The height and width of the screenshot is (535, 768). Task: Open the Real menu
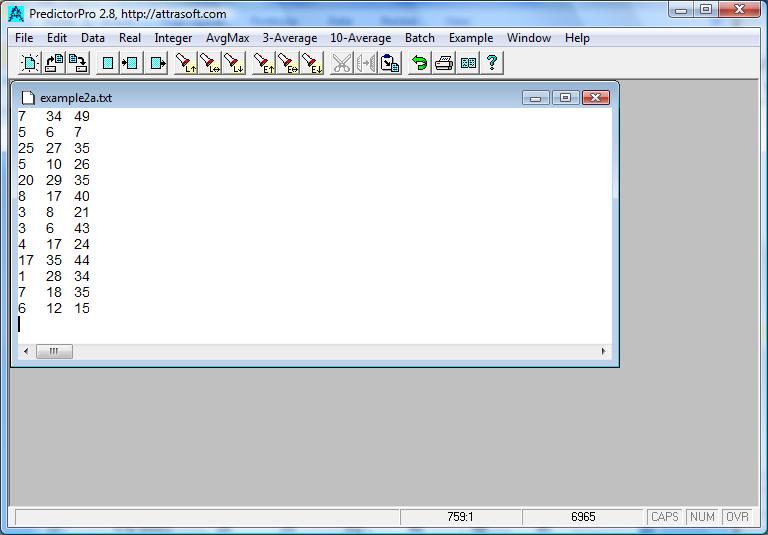click(x=130, y=38)
